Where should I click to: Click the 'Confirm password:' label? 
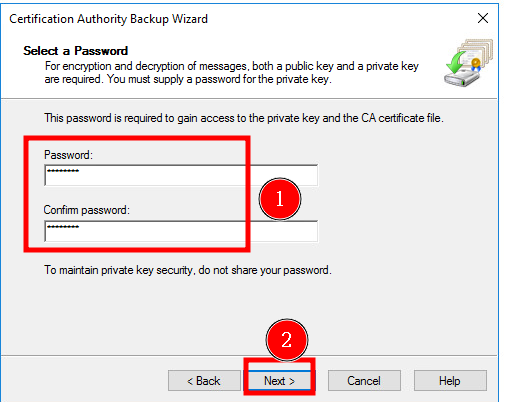(x=87, y=210)
